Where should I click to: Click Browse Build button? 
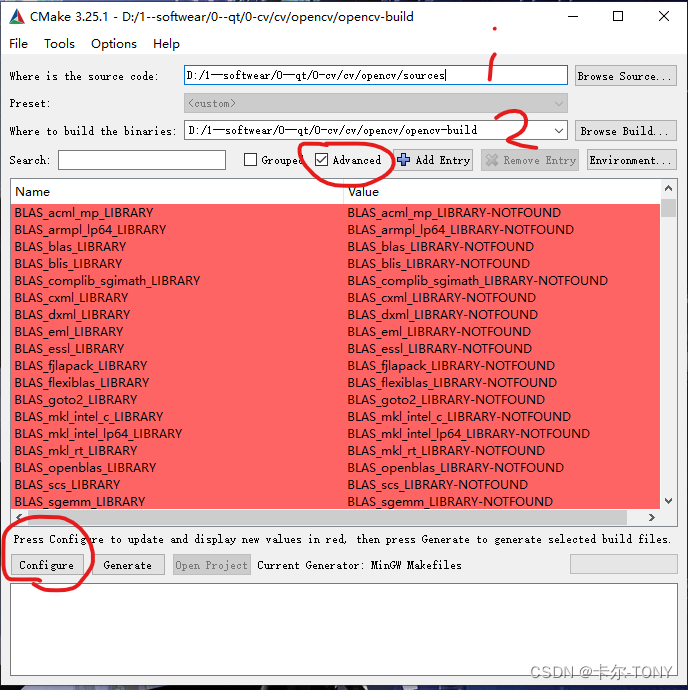point(625,131)
